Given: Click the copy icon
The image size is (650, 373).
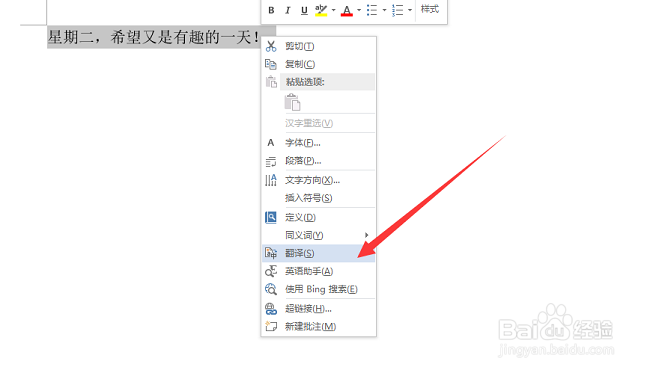Looking at the screenshot, I should [271, 64].
